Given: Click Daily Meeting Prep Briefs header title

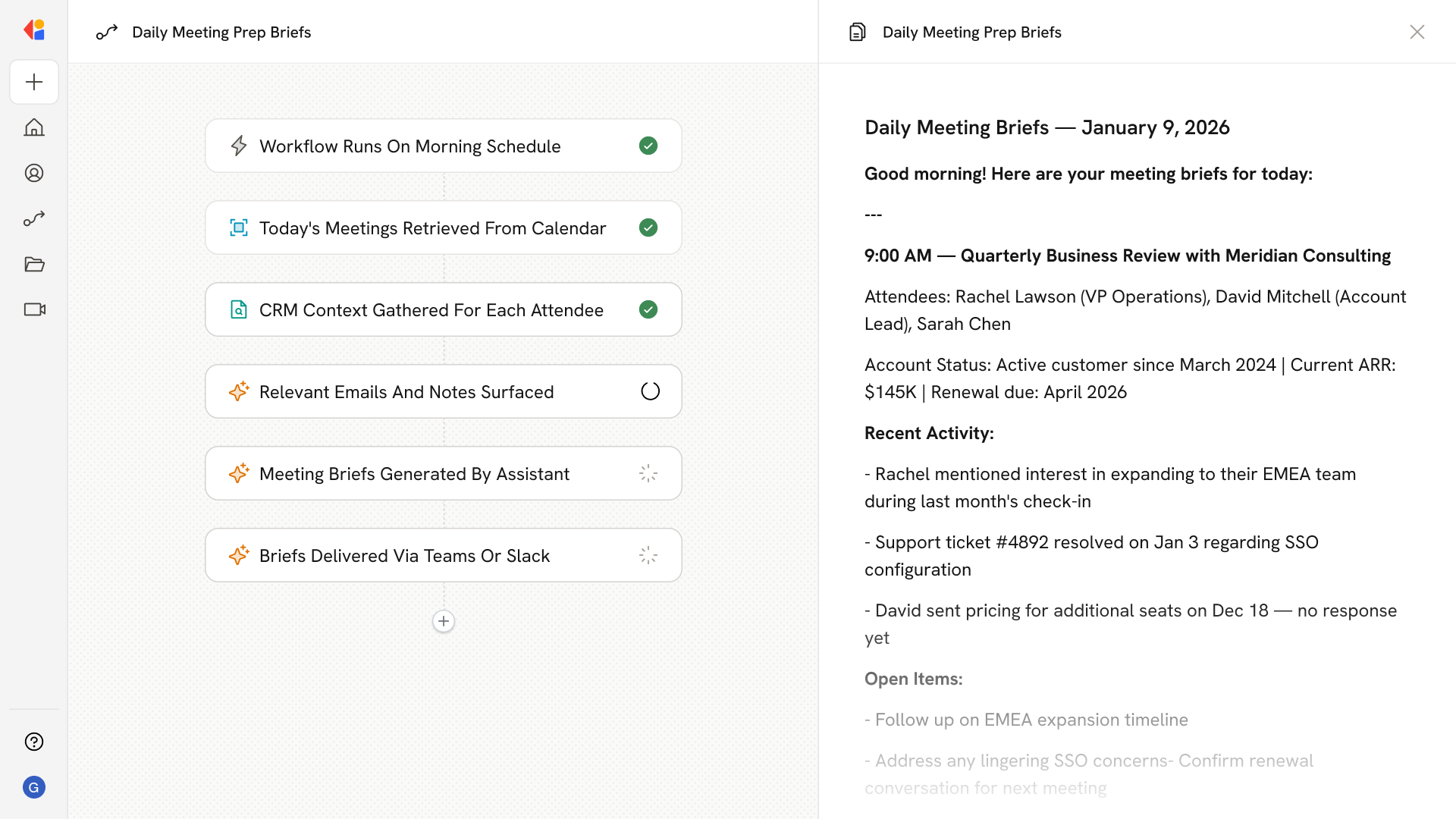Looking at the screenshot, I should (221, 32).
